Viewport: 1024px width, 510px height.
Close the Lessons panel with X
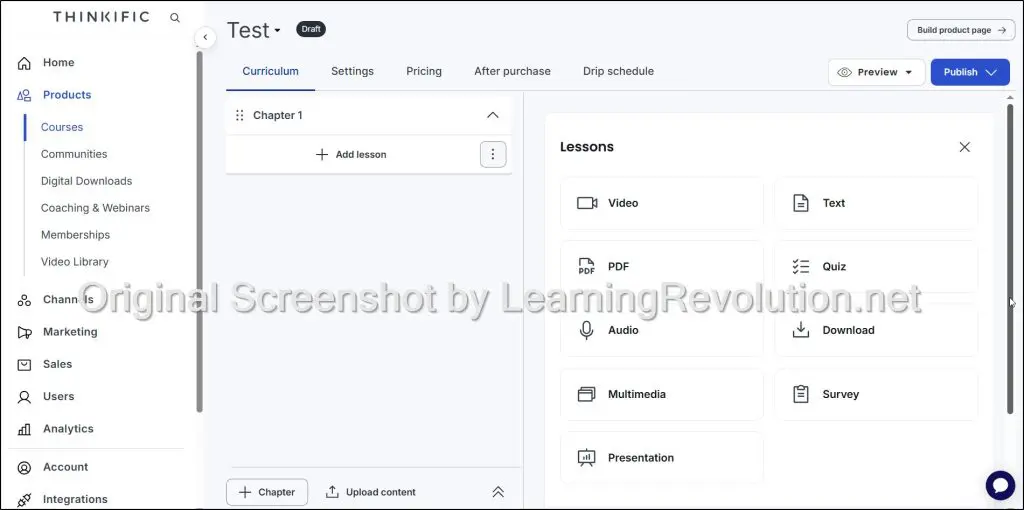(965, 147)
